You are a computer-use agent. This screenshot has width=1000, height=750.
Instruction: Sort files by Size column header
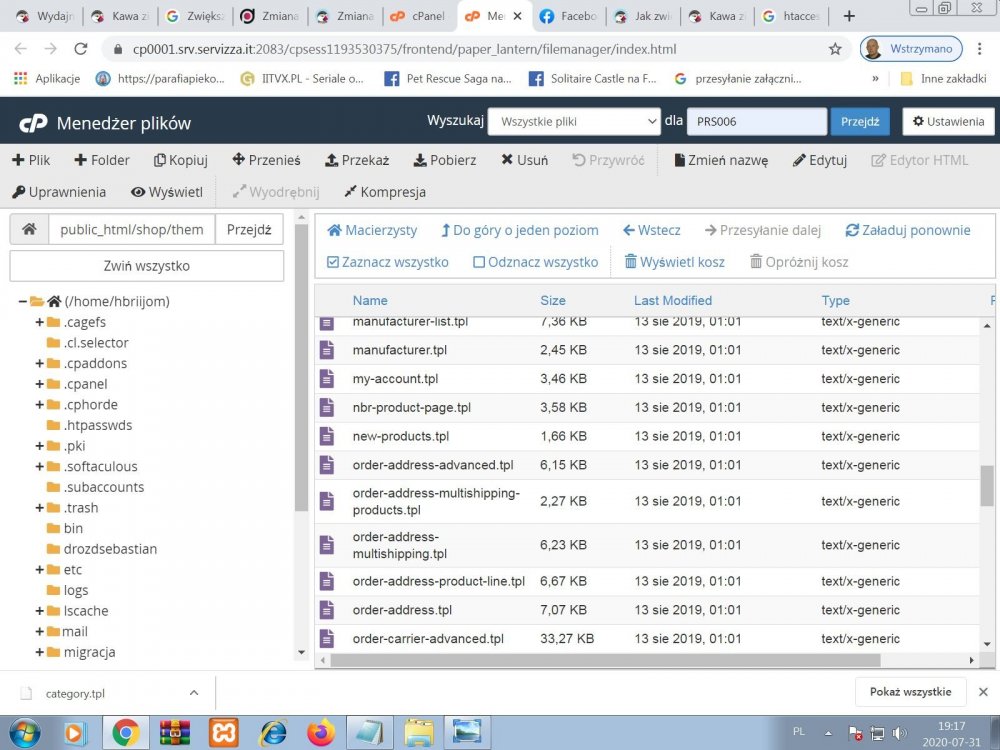pos(553,300)
